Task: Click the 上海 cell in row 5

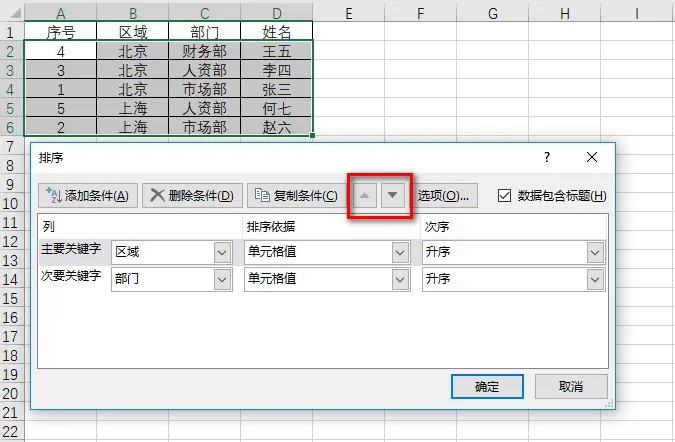Action: (x=133, y=108)
